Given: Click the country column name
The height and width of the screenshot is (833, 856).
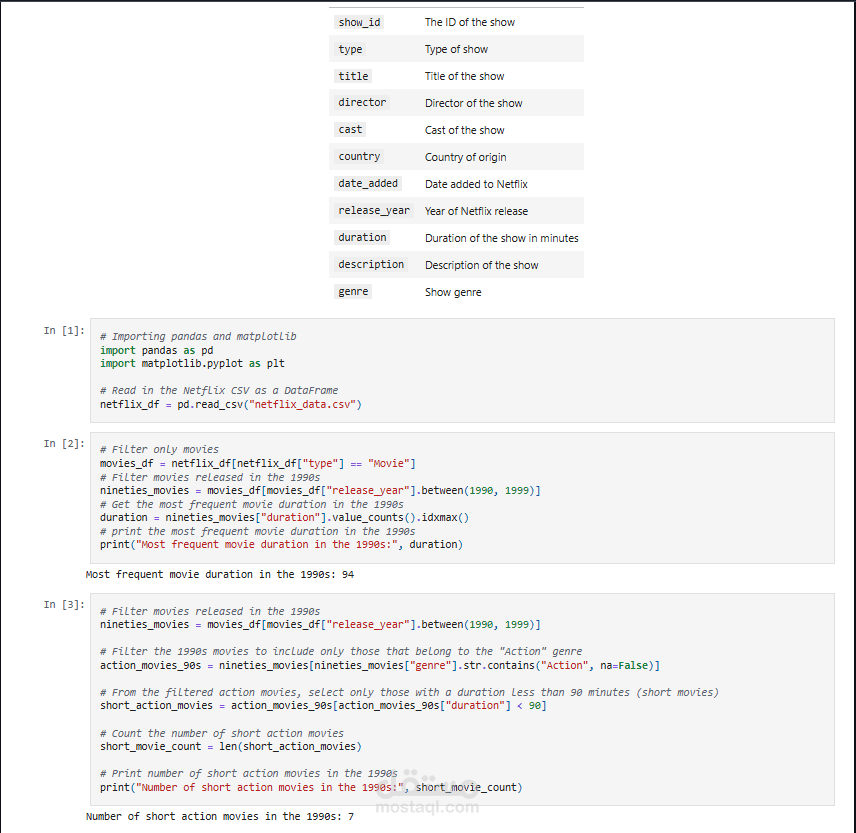Looking at the screenshot, I should pyautogui.click(x=359, y=157).
